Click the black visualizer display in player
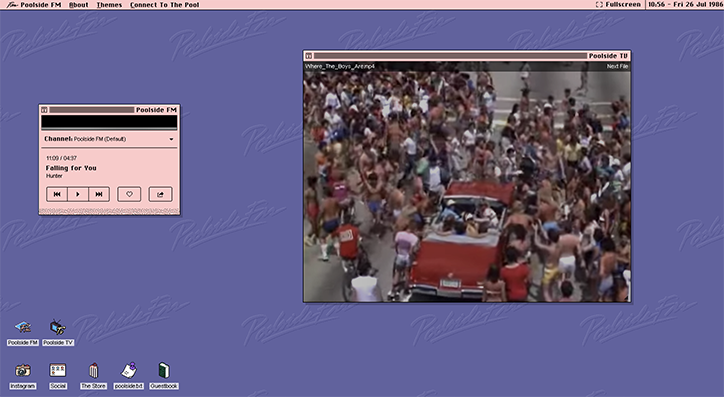 click(109, 122)
